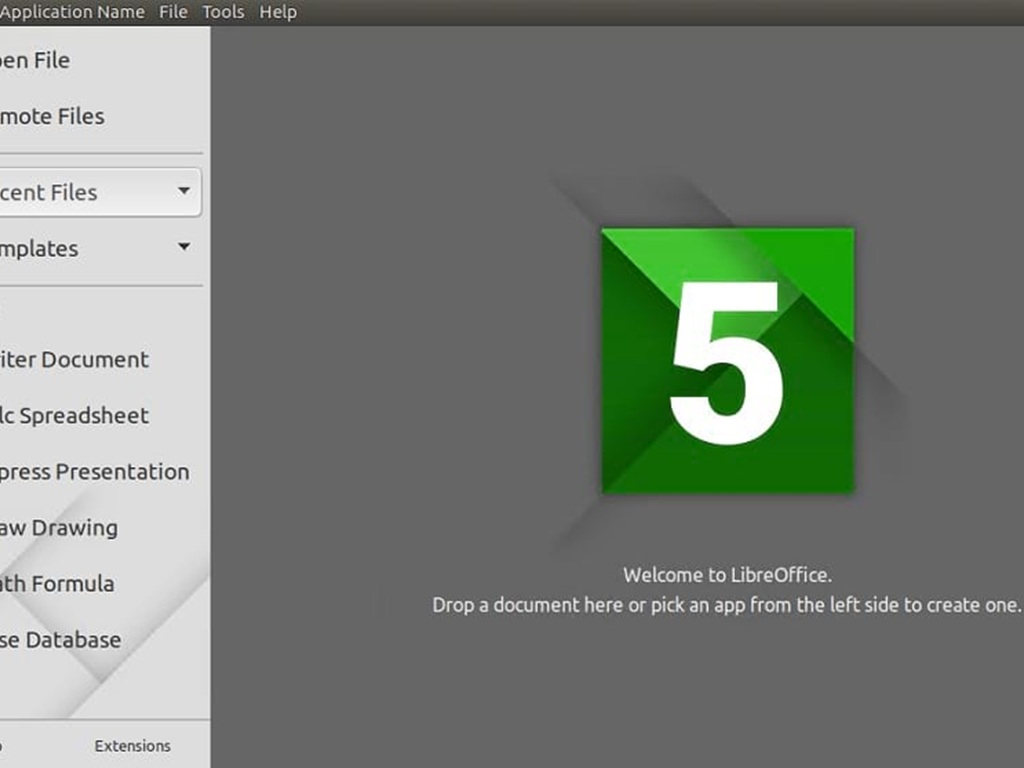Click the green LibreOffice 5 logo
1024x768 pixels.
pos(727,361)
